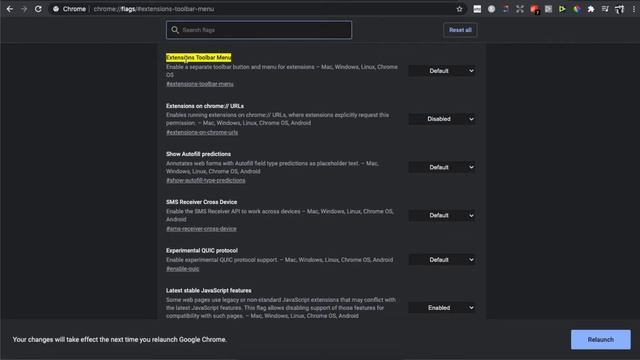This screenshot has width=640, height=360.
Task: Click the green play triangle extension icon
Action: (562, 9)
